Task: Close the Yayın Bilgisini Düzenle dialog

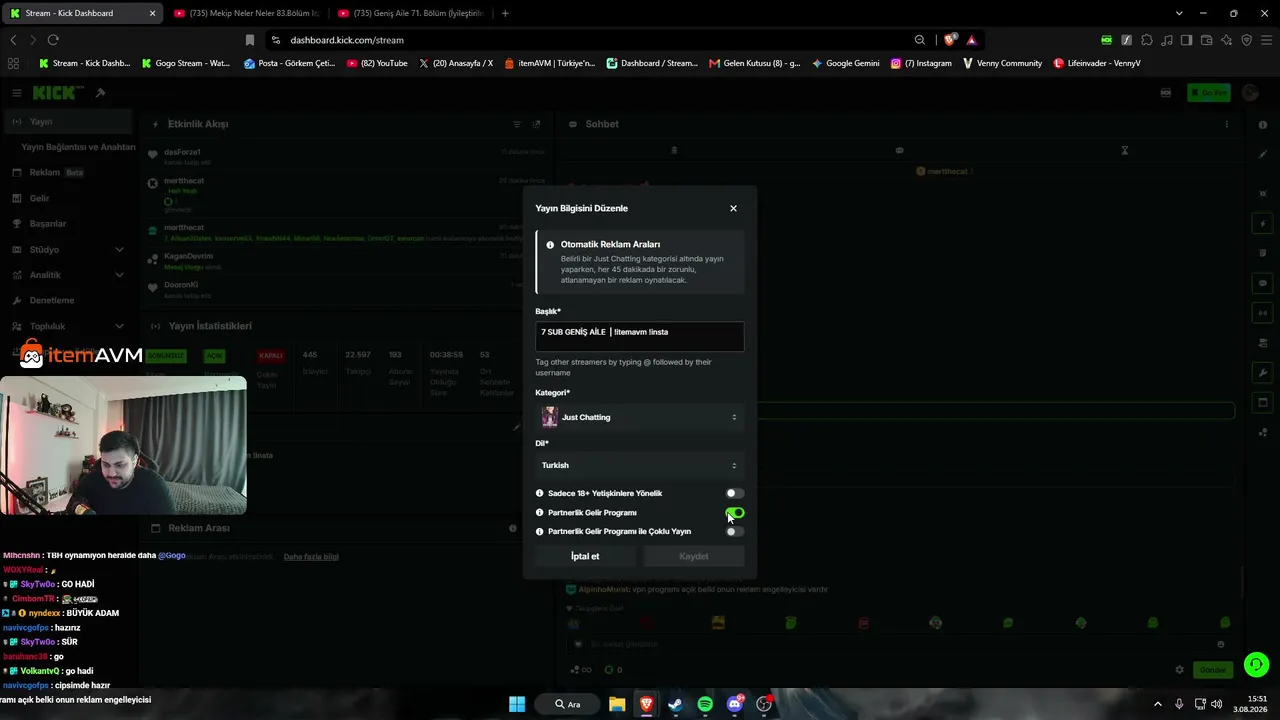Action: [x=733, y=208]
